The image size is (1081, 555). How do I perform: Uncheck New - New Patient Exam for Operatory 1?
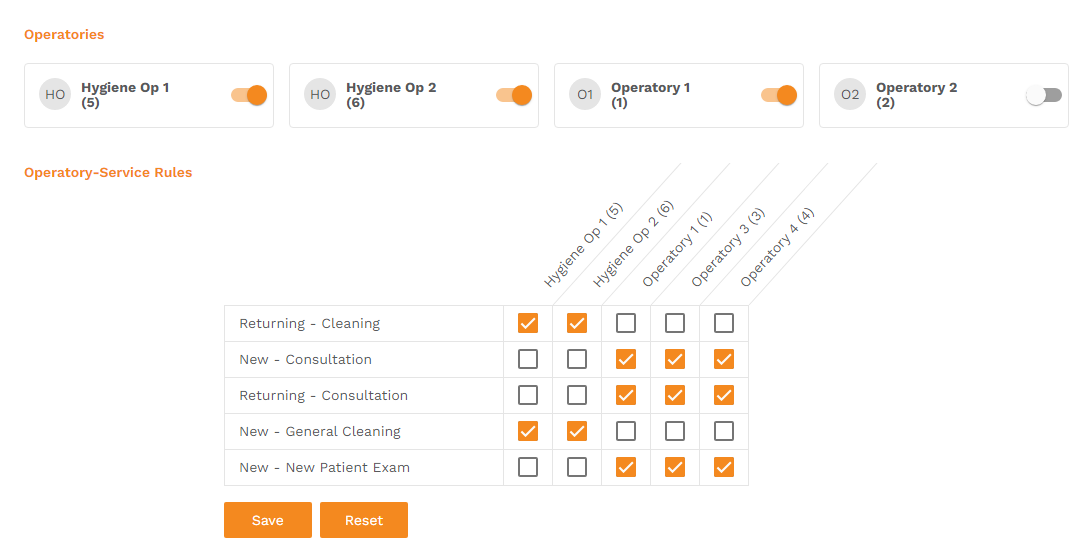click(626, 467)
